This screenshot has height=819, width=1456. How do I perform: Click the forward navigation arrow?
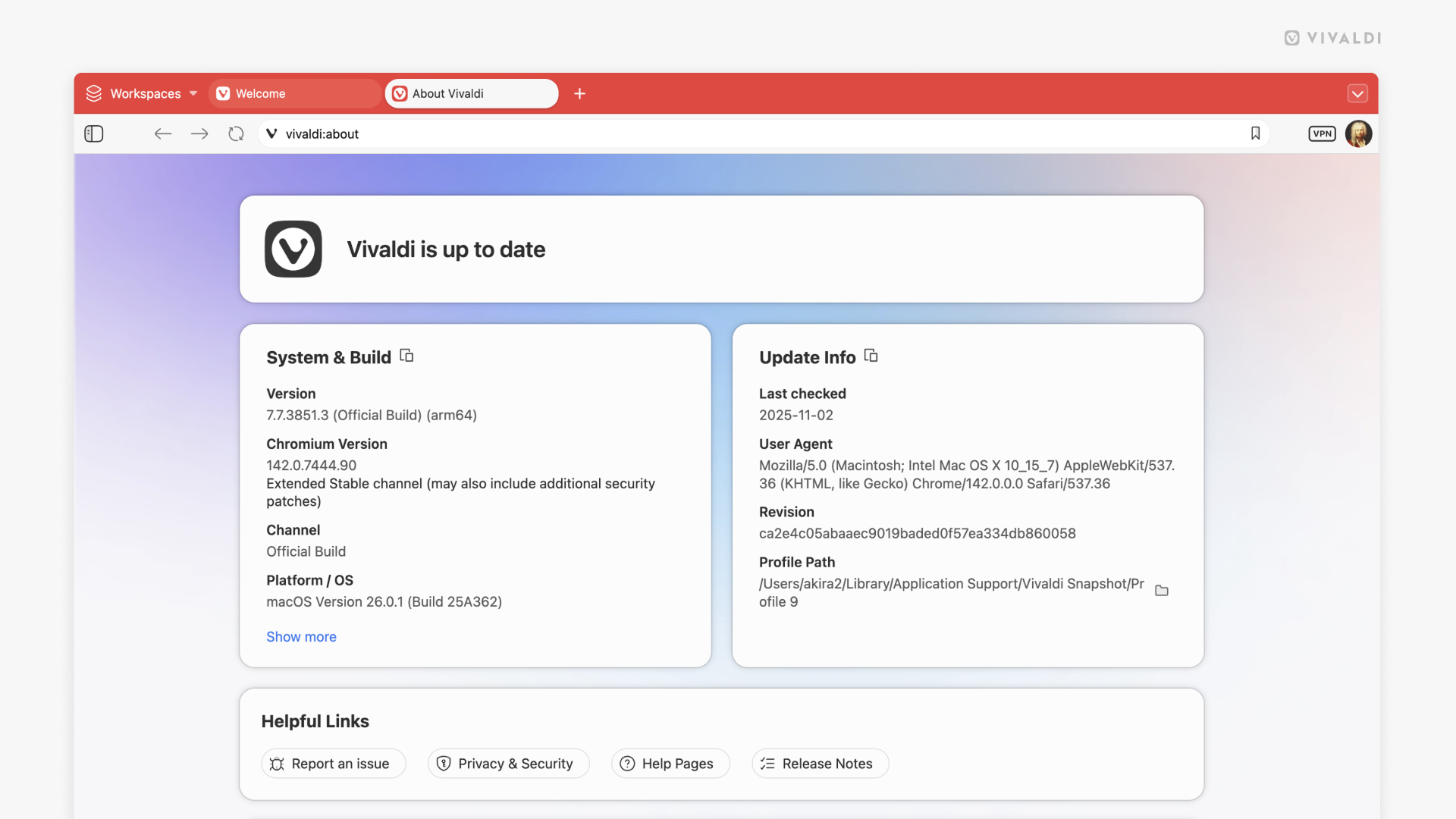(199, 133)
